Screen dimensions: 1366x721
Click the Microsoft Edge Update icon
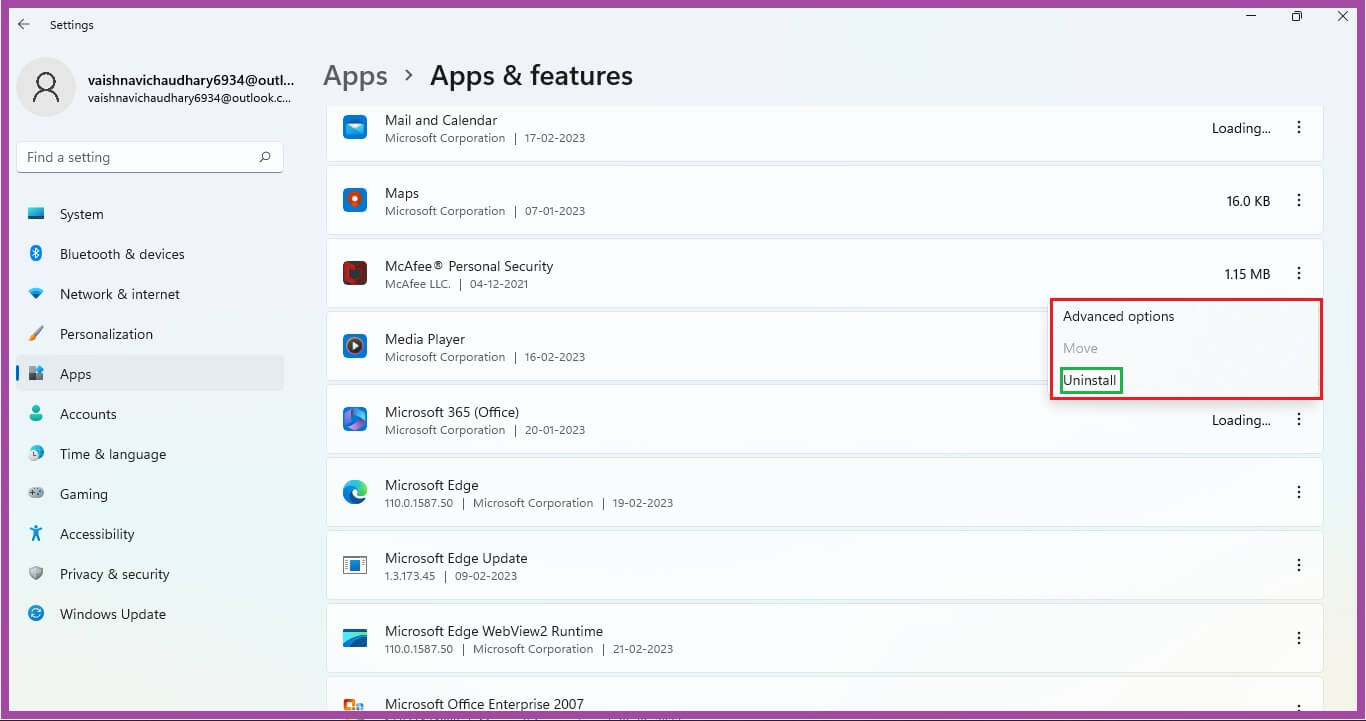[x=355, y=565]
